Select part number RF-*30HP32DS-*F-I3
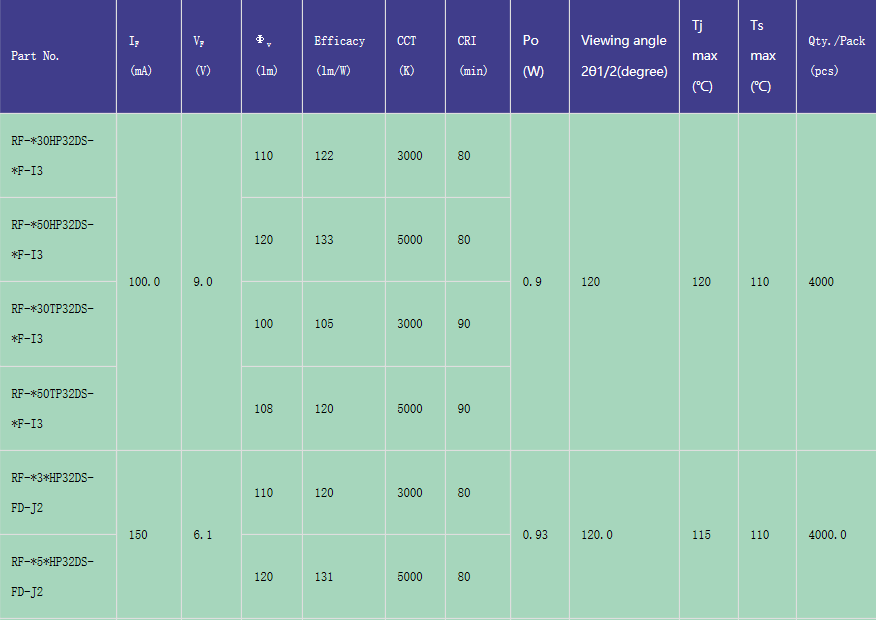 53,156
